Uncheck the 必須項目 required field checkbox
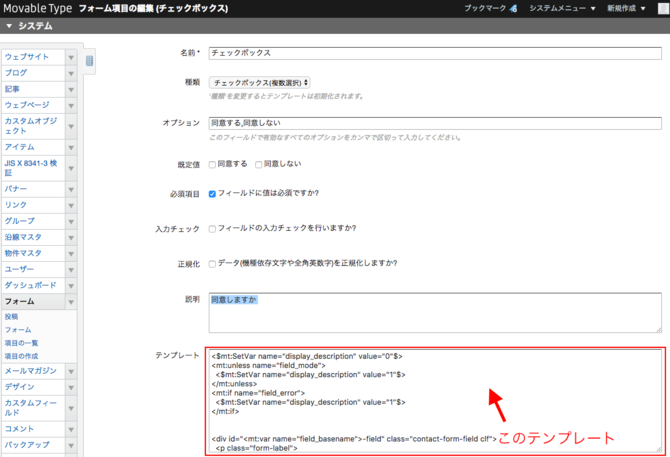 point(212,194)
